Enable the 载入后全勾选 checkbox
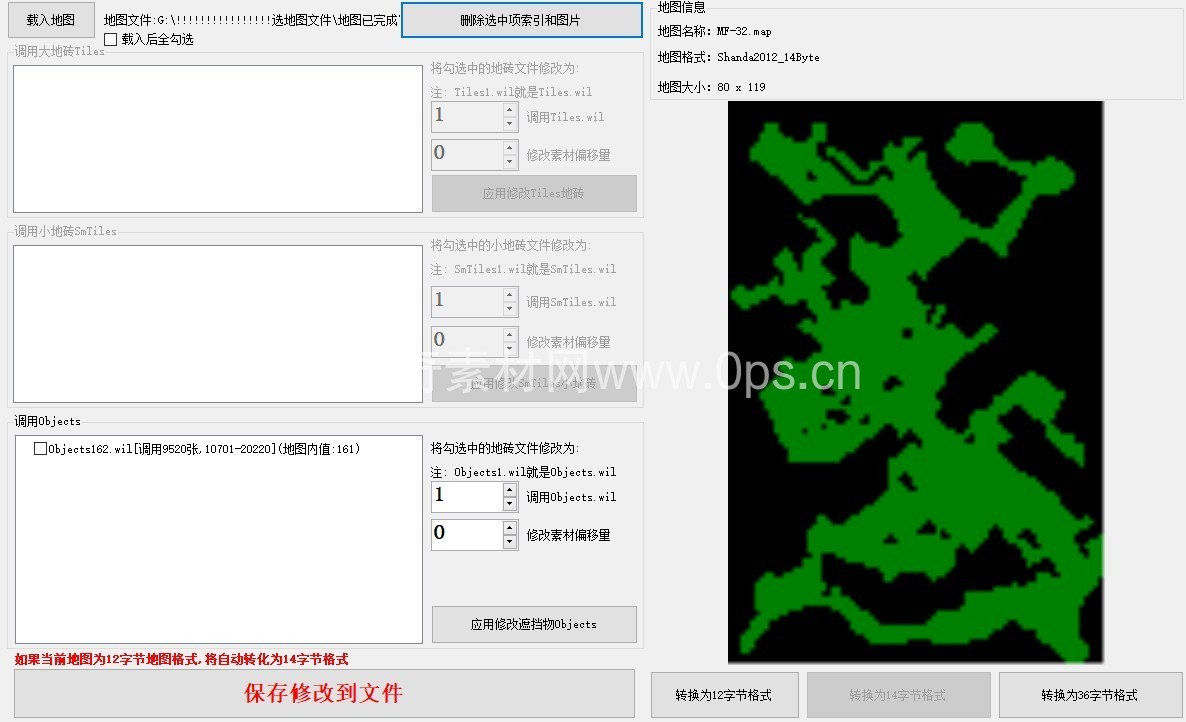1186x722 pixels. point(111,39)
